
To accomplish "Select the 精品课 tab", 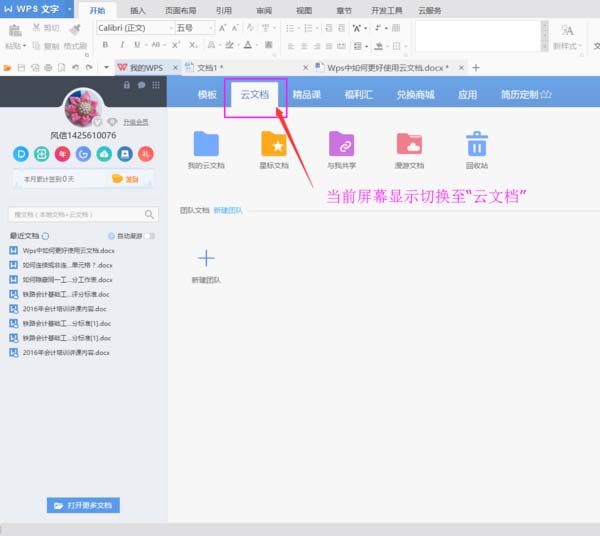I will [x=307, y=94].
